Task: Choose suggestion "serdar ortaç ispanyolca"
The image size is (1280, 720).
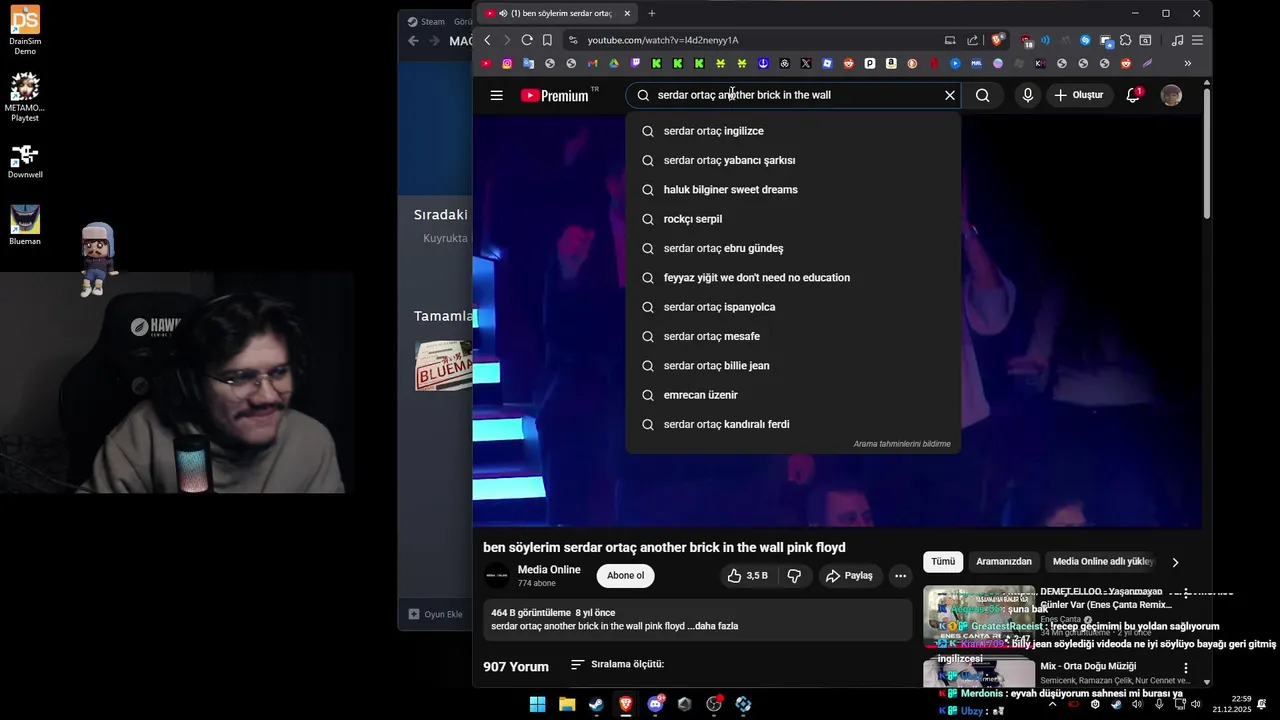Action: (793, 307)
